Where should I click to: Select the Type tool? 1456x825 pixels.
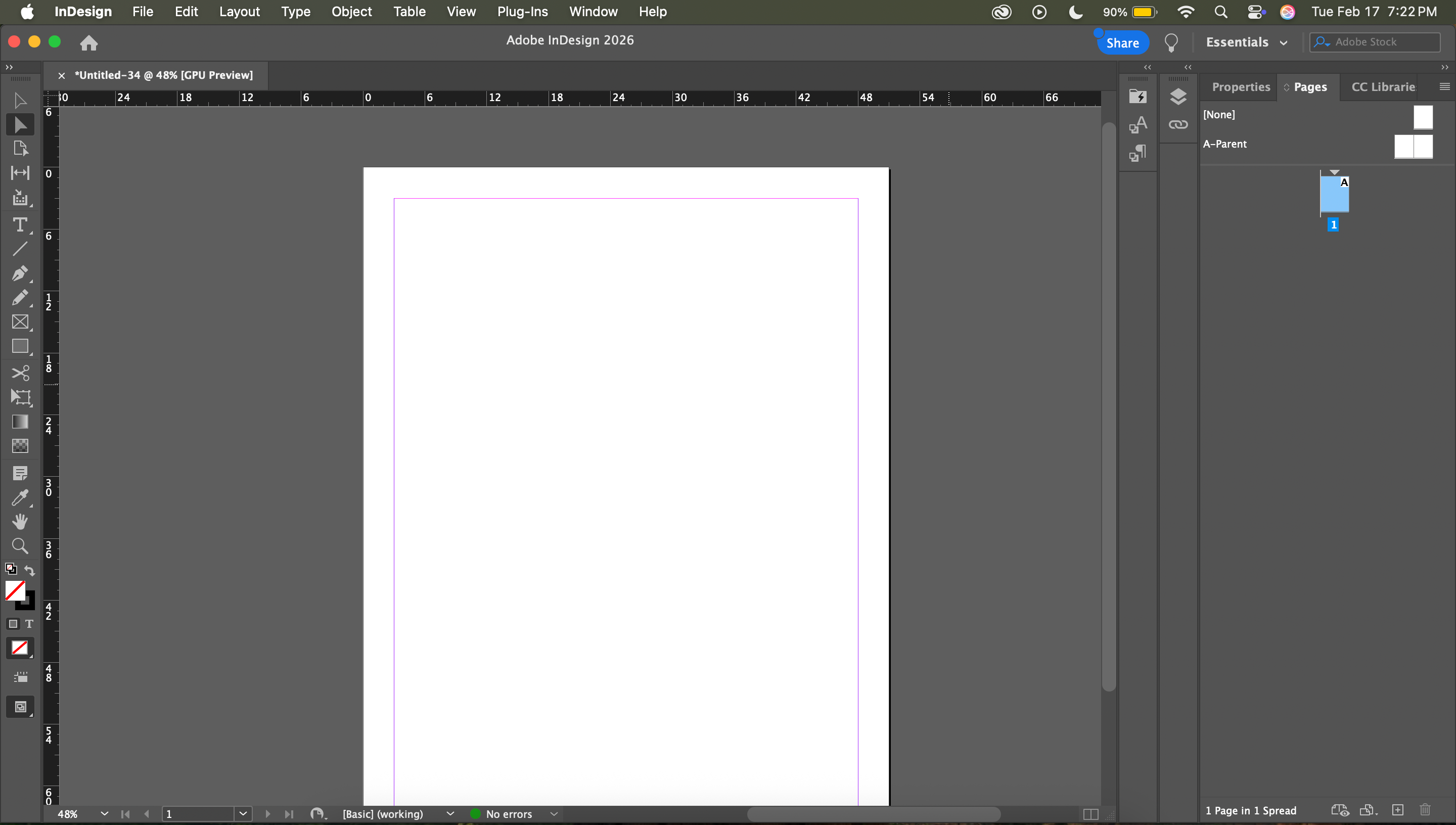(20, 225)
